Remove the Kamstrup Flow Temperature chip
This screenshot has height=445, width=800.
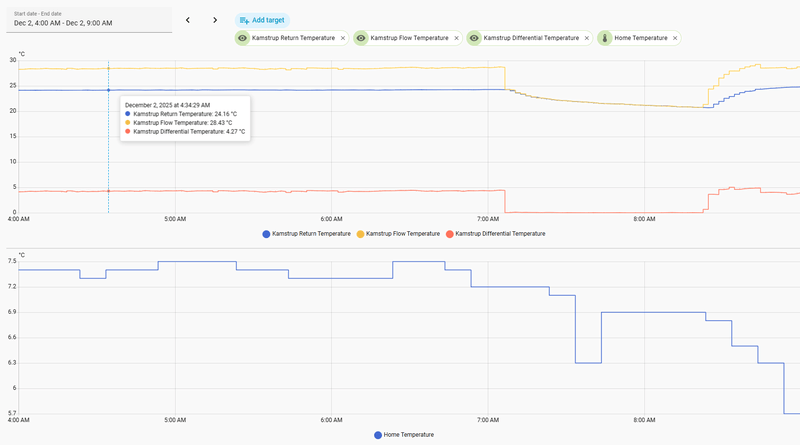[457, 38]
